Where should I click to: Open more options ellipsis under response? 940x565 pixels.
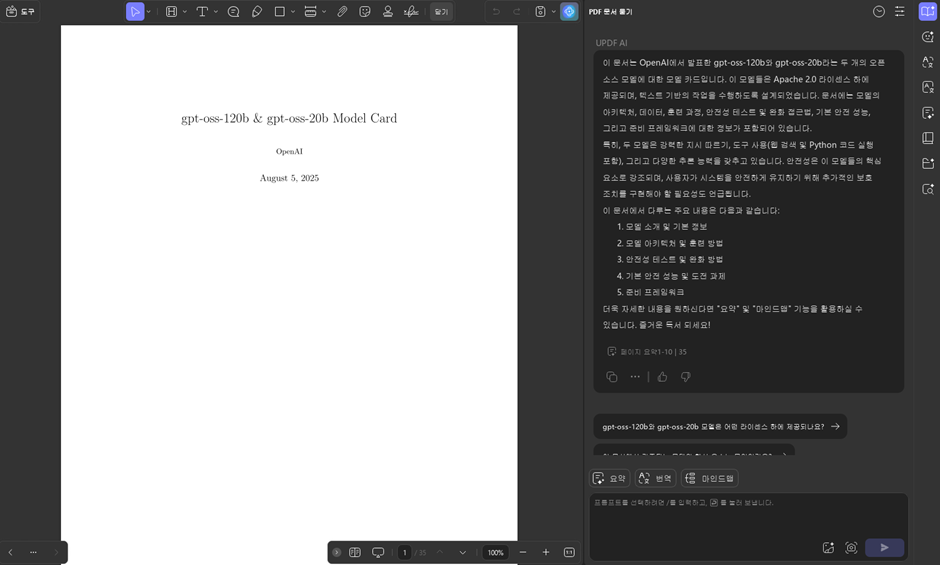(635, 377)
